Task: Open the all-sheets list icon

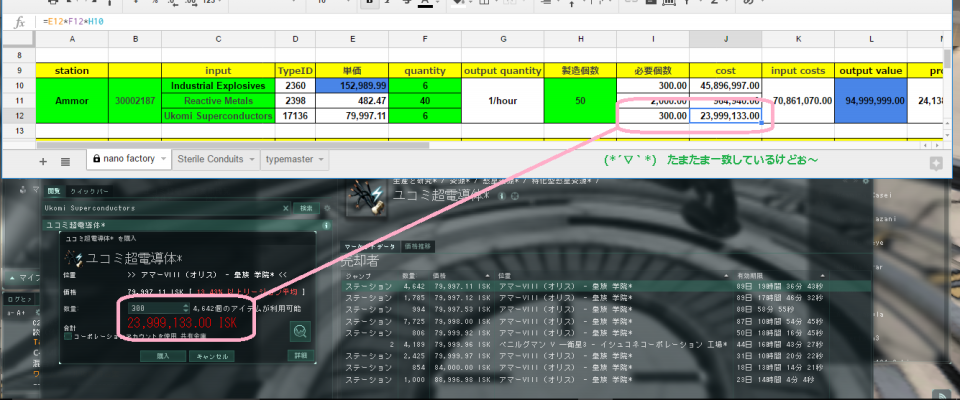Action: 66,161
